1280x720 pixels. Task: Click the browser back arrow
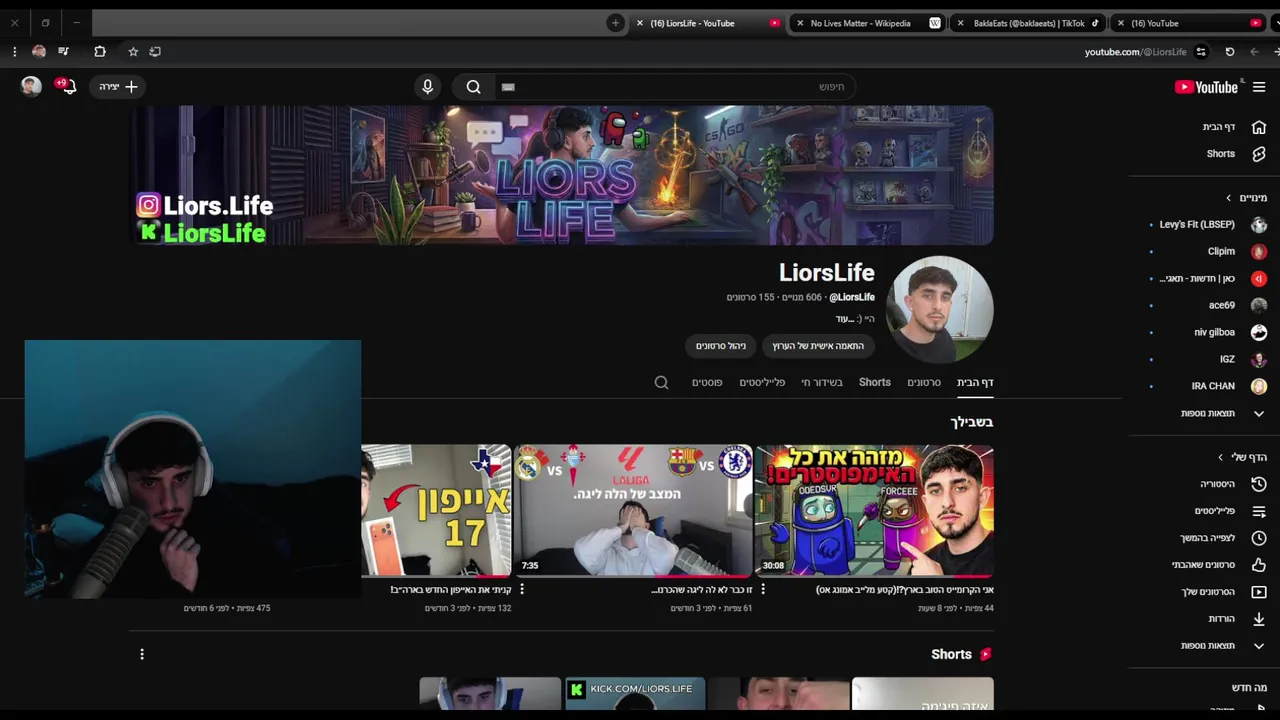click(x=1254, y=52)
